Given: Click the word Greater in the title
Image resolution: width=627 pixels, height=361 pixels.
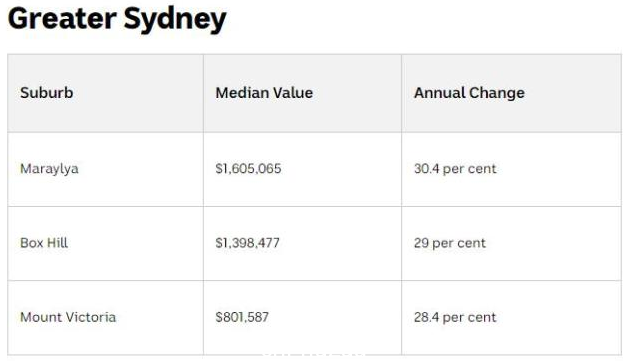Looking at the screenshot, I should [x=62, y=18].
